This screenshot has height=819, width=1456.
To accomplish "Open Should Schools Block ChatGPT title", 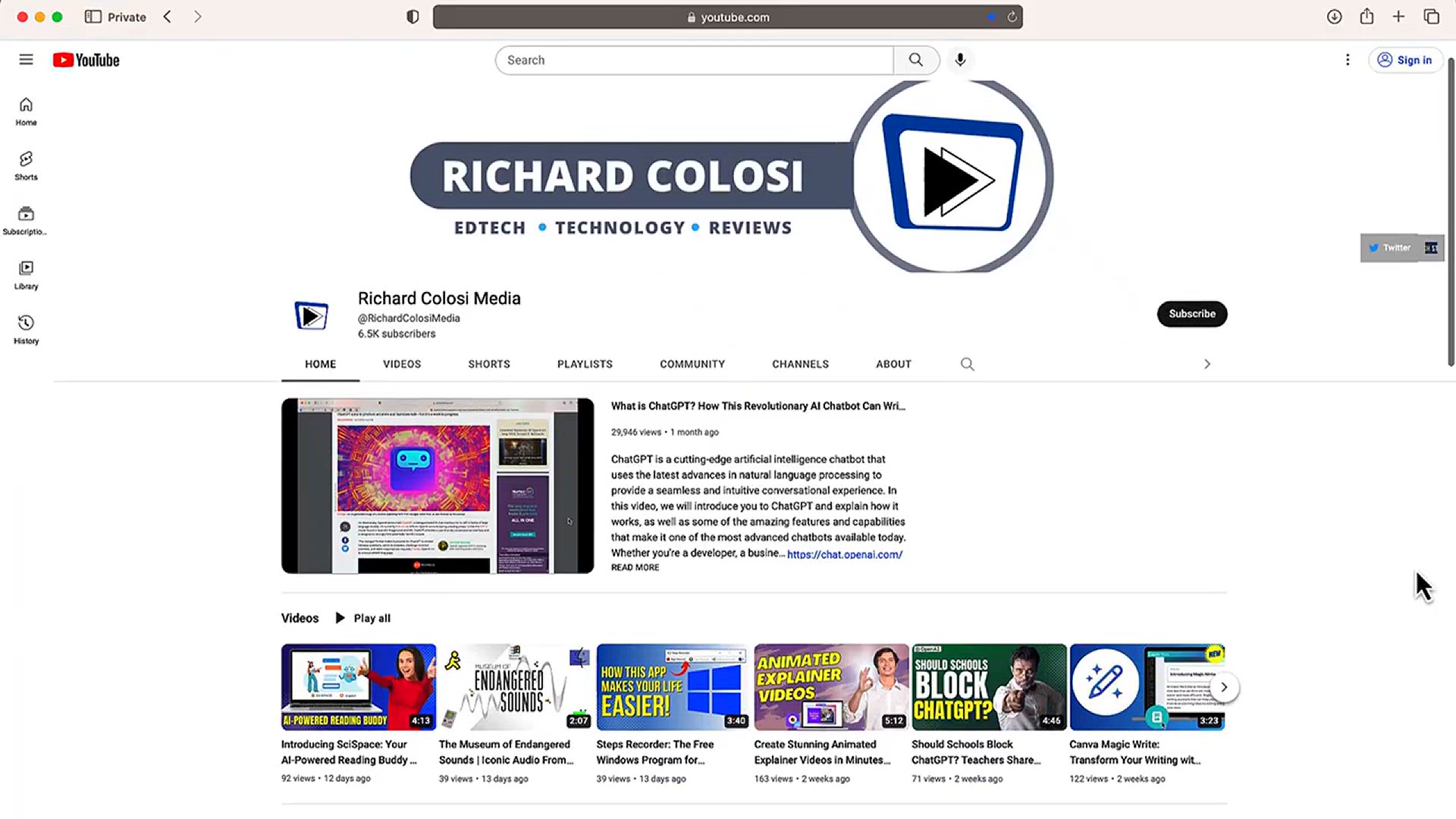I will click(976, 752).
